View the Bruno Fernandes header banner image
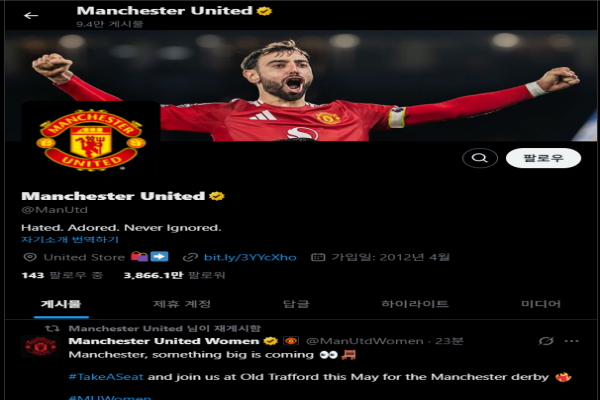 [300, 86]
